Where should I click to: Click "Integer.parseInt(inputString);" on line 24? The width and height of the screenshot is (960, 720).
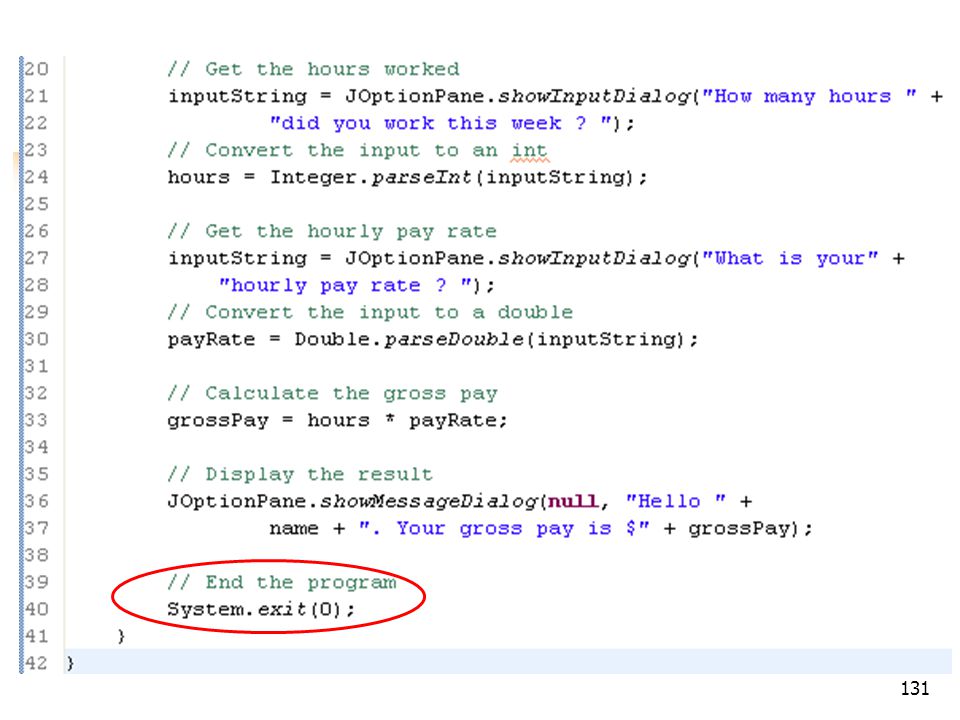pos(459,177)
